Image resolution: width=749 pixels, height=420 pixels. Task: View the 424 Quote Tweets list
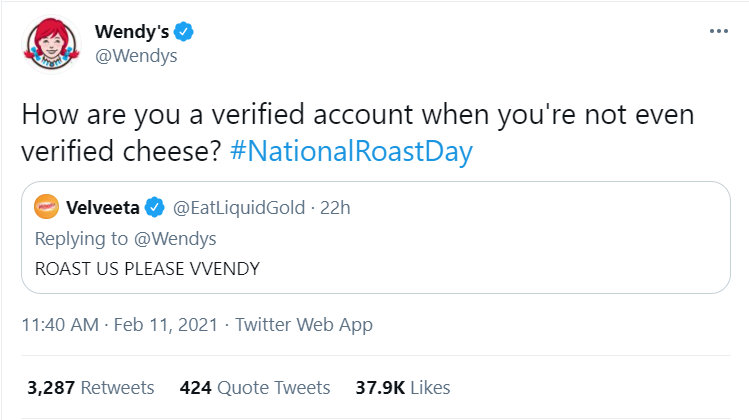(255, 387)
